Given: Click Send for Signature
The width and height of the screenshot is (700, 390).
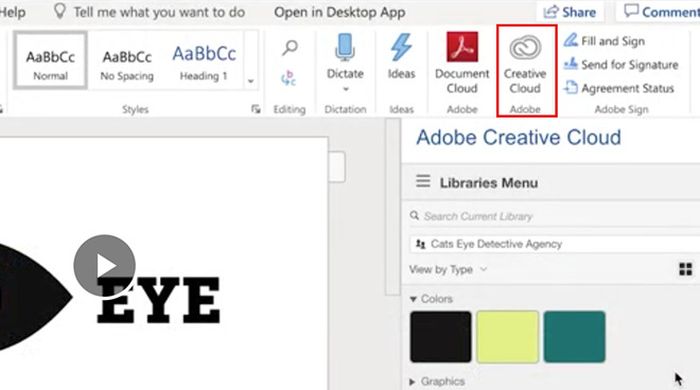Looking at the screenshot, I should pyautogui.click(x=621, y=65).
